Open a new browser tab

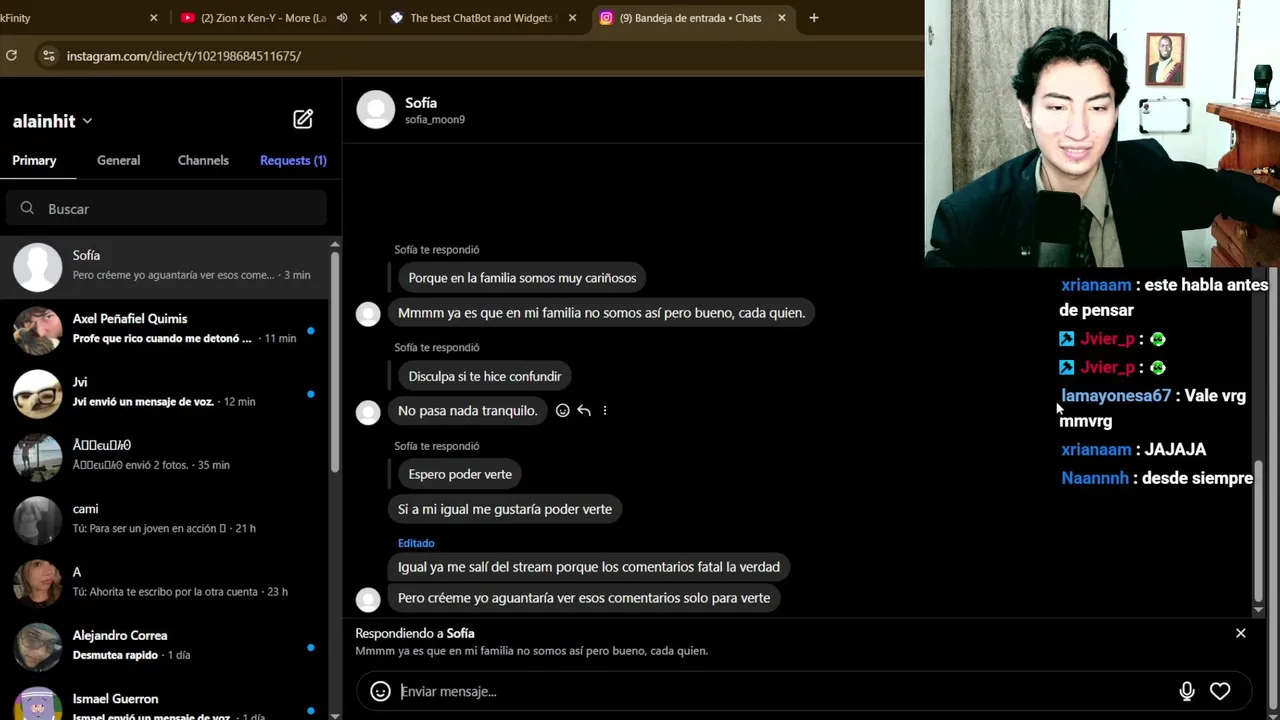[814, 18]
